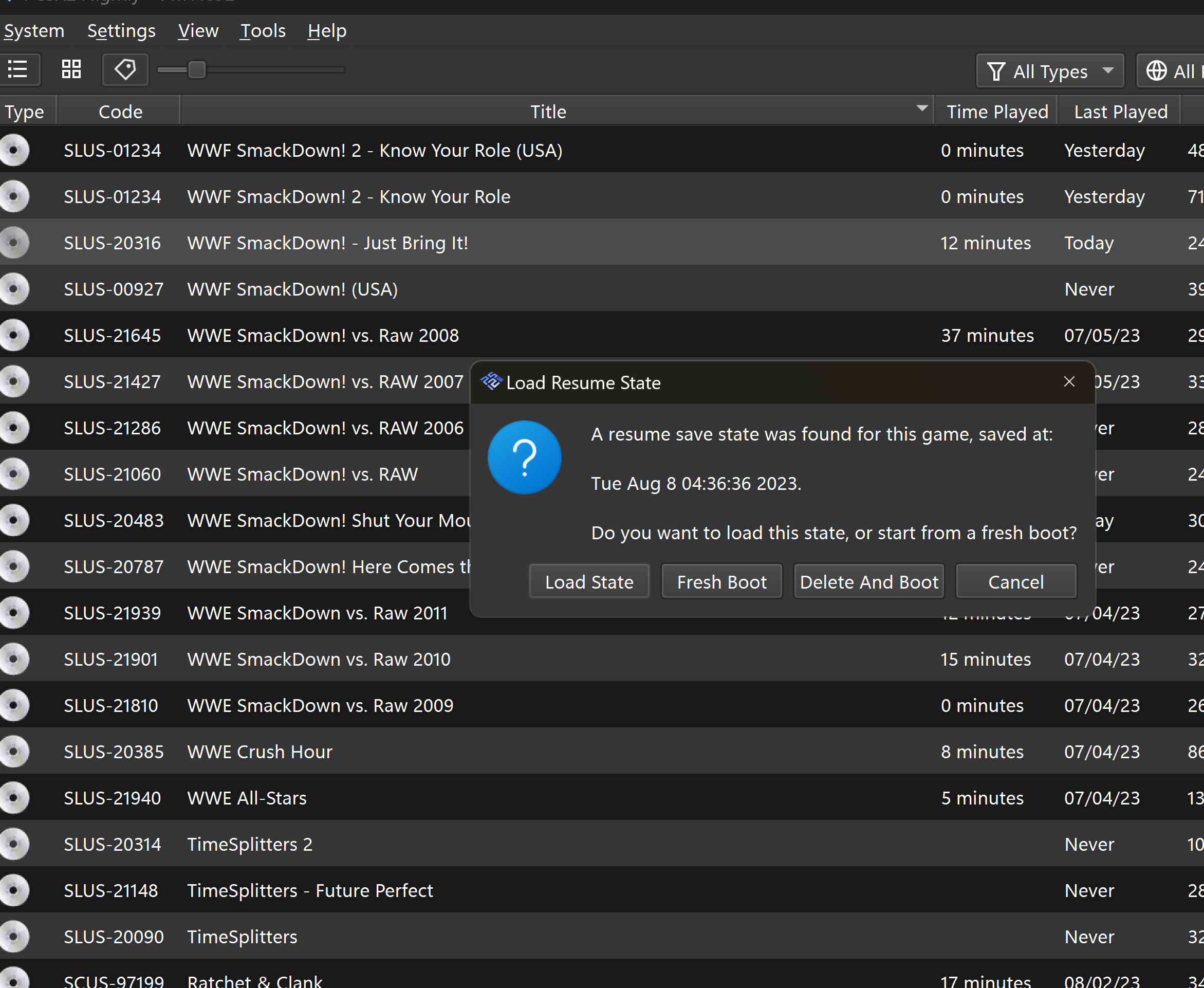Click disc icon for WWF SmackDown! (USA)

pyautogui.click(x=14, y=289)
